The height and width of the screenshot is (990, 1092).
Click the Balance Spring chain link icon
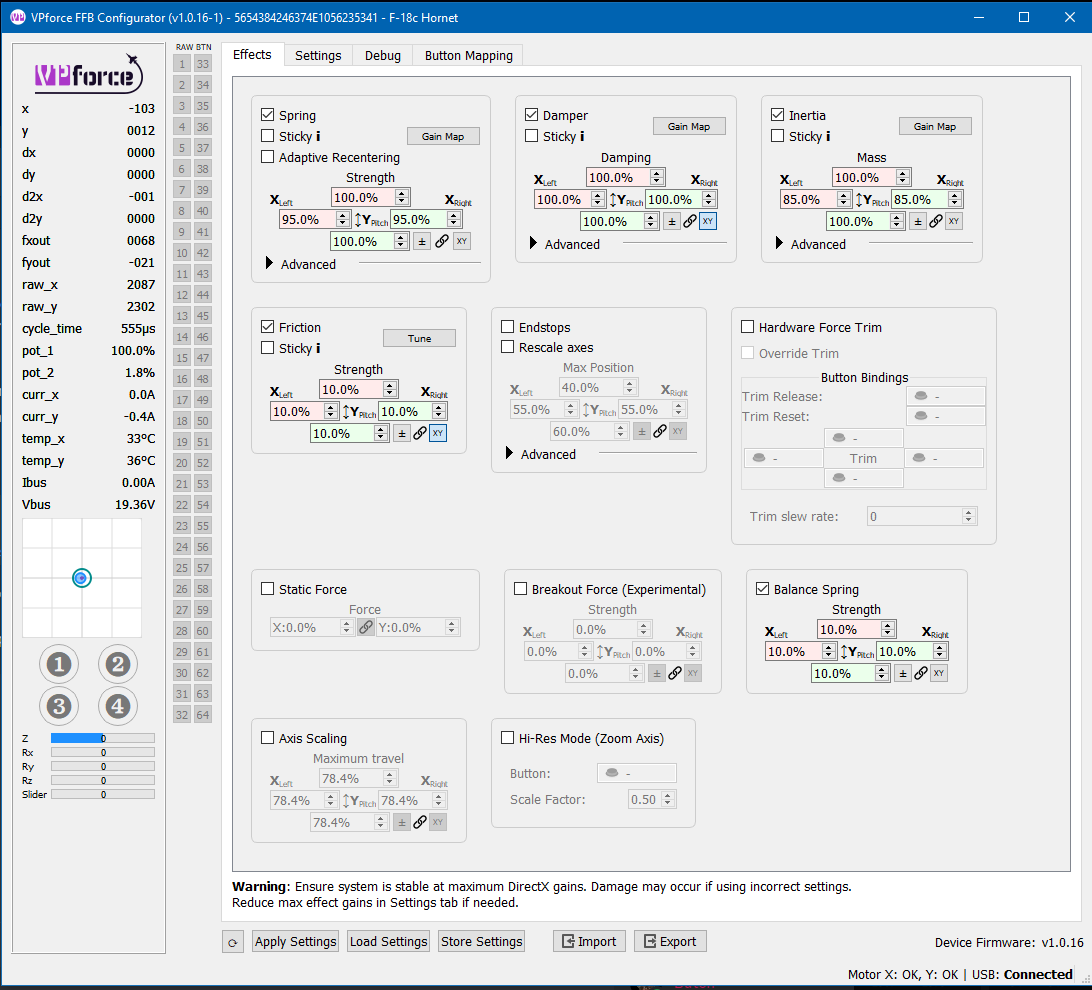921,673
